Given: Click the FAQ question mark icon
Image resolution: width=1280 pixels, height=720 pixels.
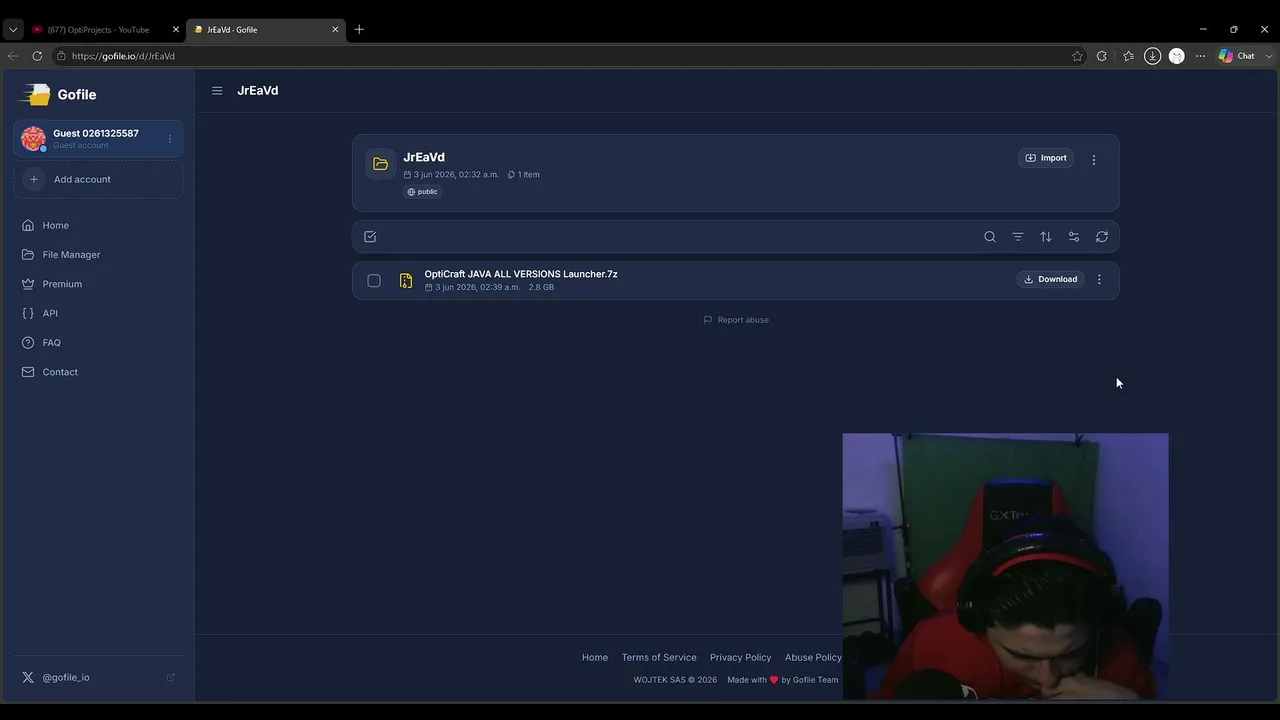Looking at the screenshot, I should 28,343.
